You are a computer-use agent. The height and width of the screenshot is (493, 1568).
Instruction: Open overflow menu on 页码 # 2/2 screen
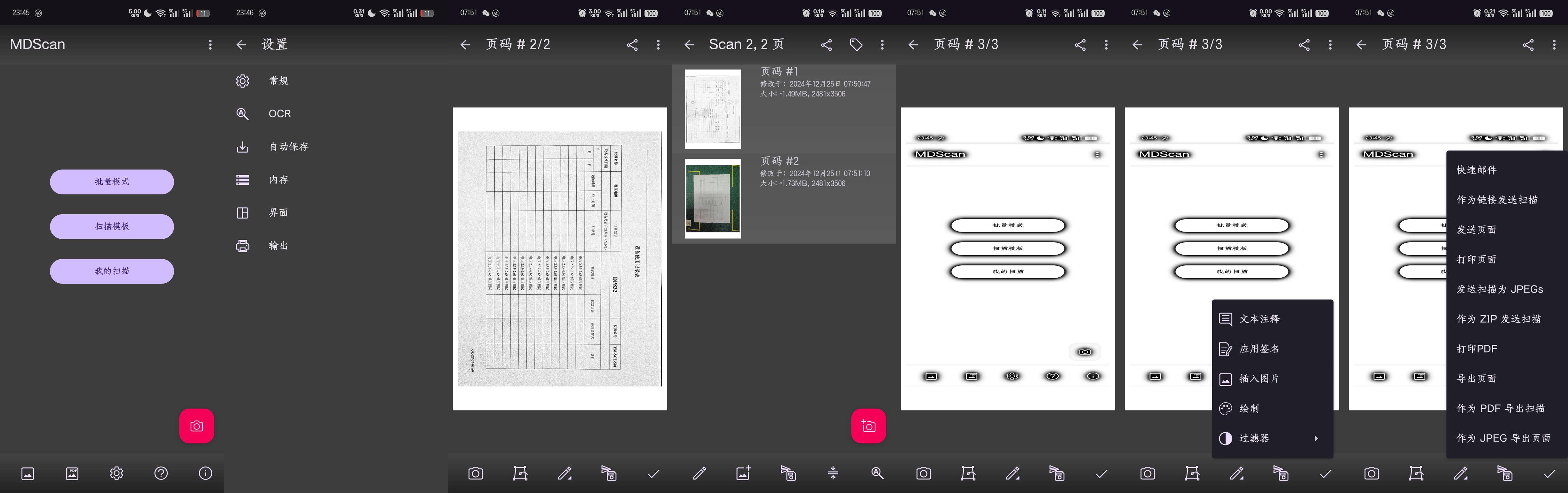(x=658, y=44)
